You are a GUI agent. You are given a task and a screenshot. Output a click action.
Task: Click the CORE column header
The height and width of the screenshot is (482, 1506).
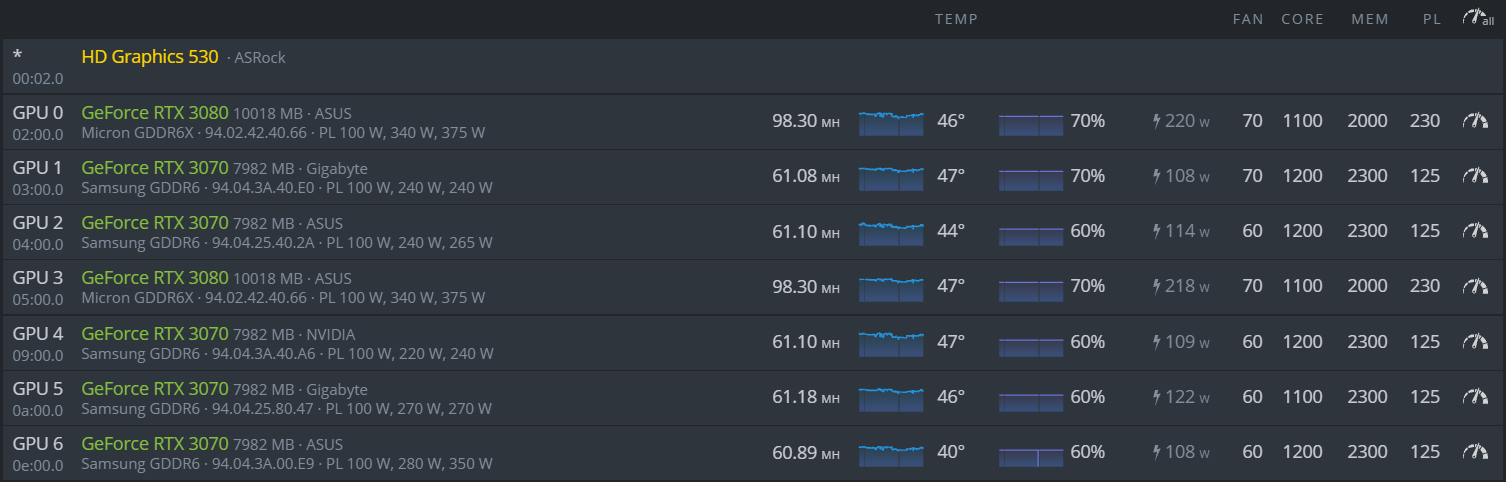(x=1302, y=19)
